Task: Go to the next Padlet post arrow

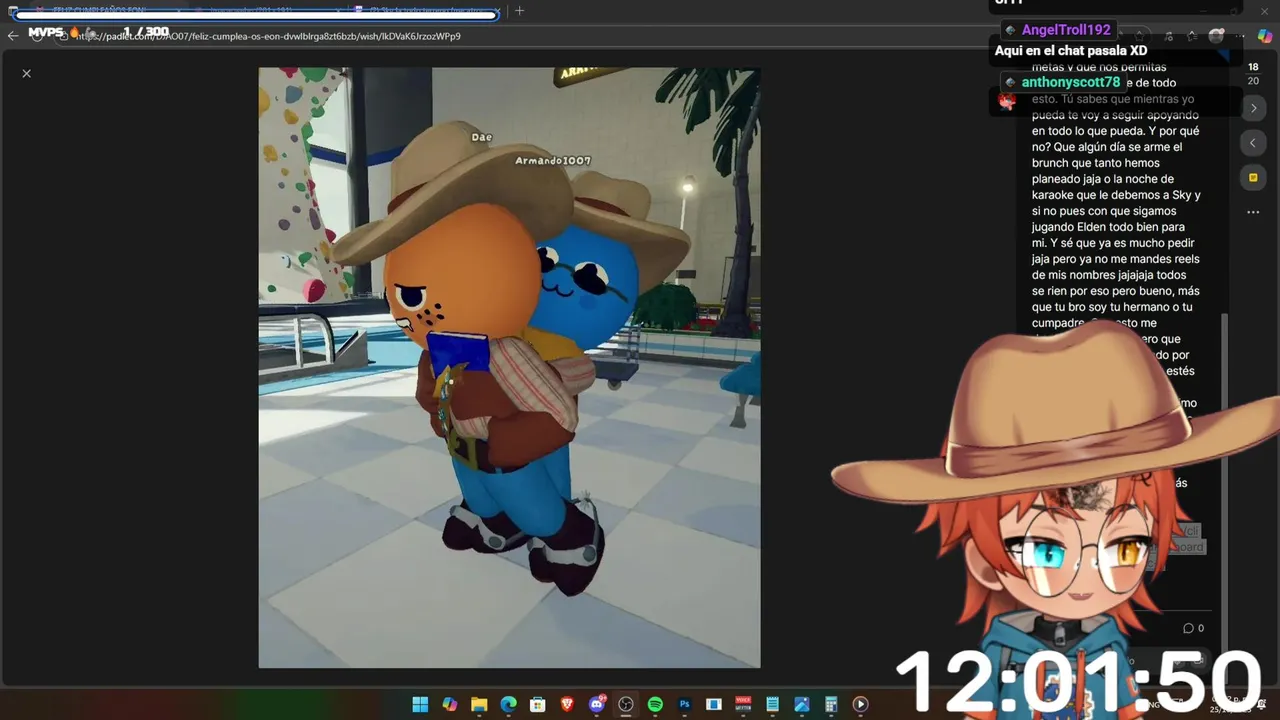Action: click(x=1253, y=108)
